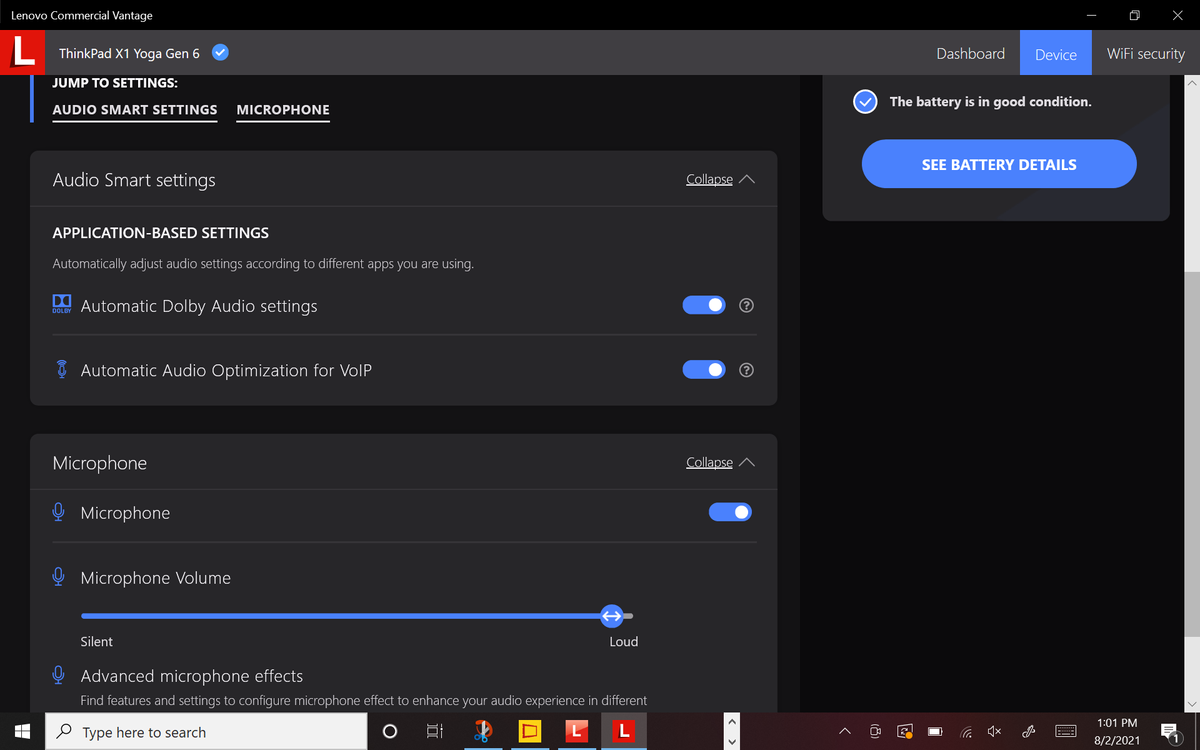Click the taskbar toolbar up arrow
Image resolution: width=1200 pixels, height=750 pixels.
731,722
